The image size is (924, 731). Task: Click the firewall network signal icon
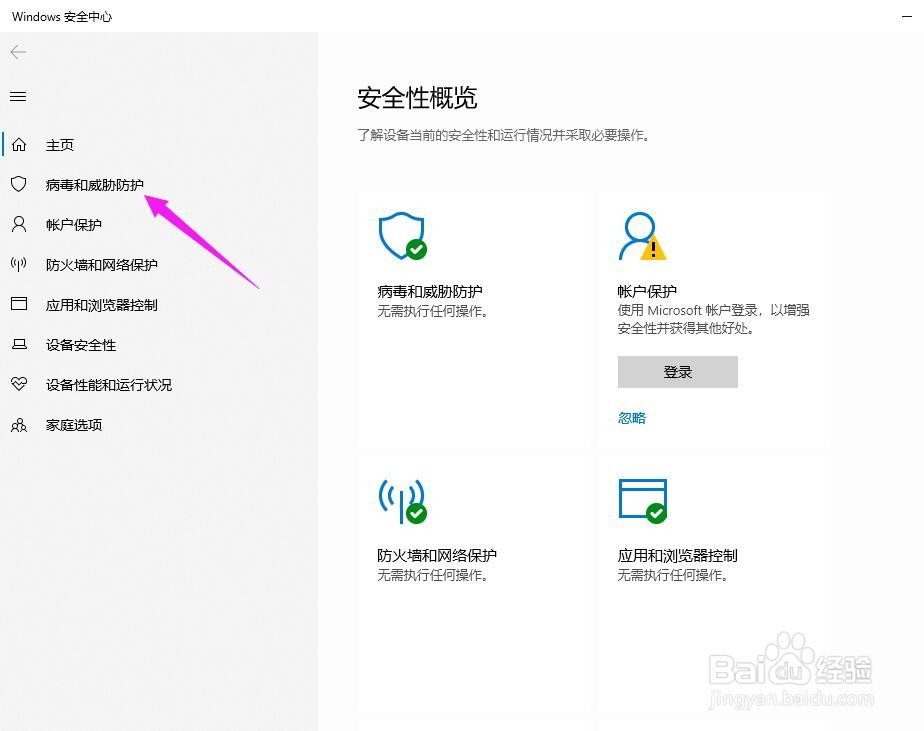click(x=402, y=500)
